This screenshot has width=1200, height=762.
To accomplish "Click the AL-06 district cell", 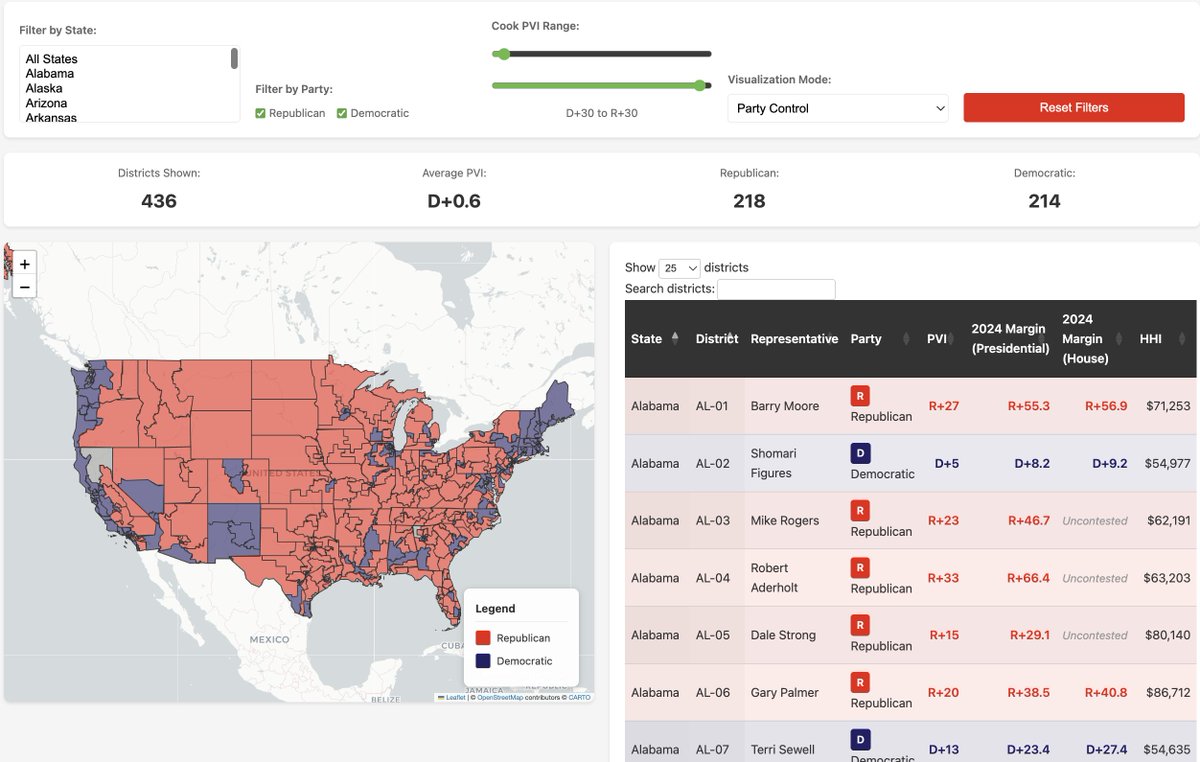I will tap(715, 692).
